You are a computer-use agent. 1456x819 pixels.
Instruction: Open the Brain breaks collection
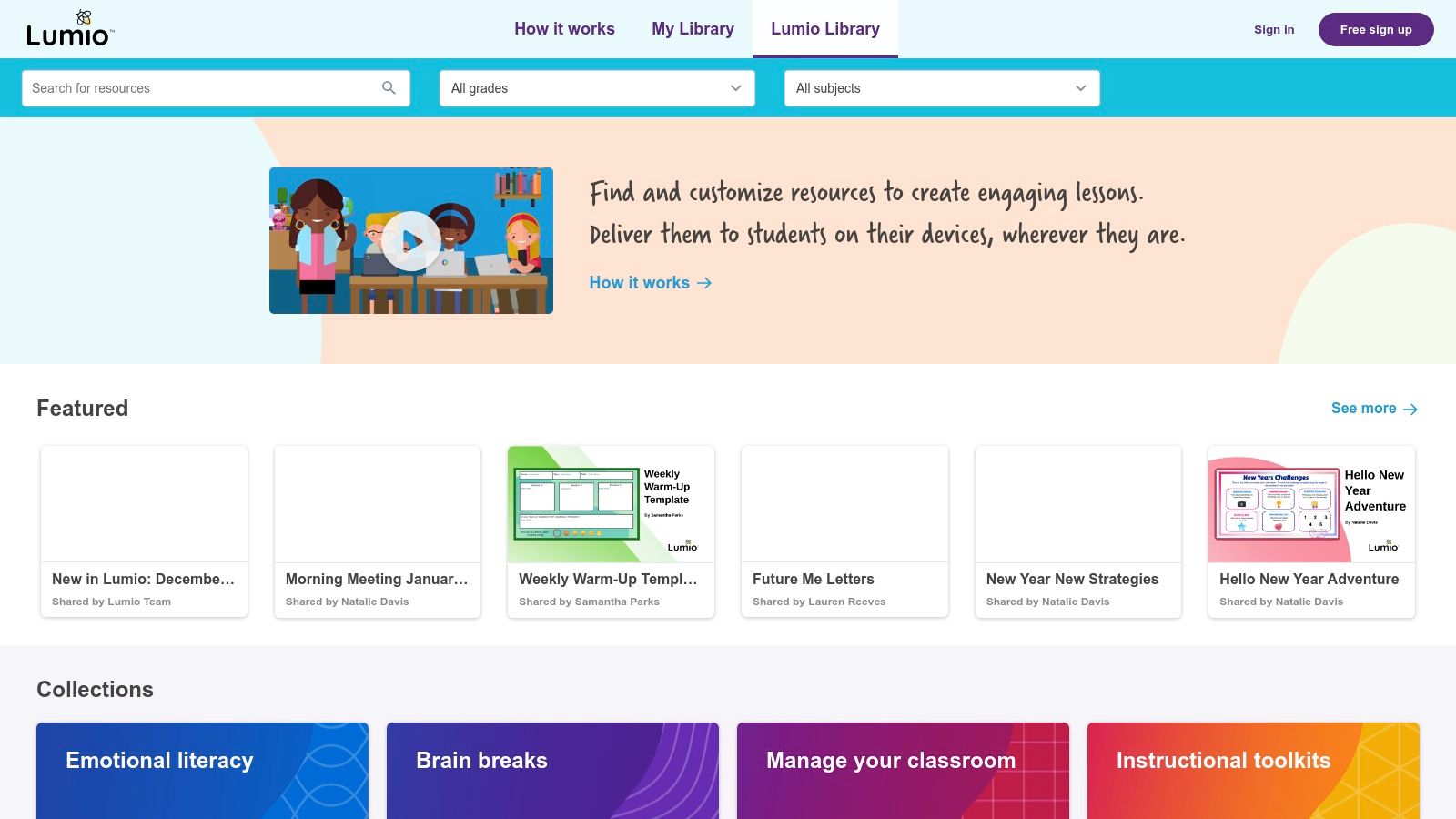coord(552,770)
